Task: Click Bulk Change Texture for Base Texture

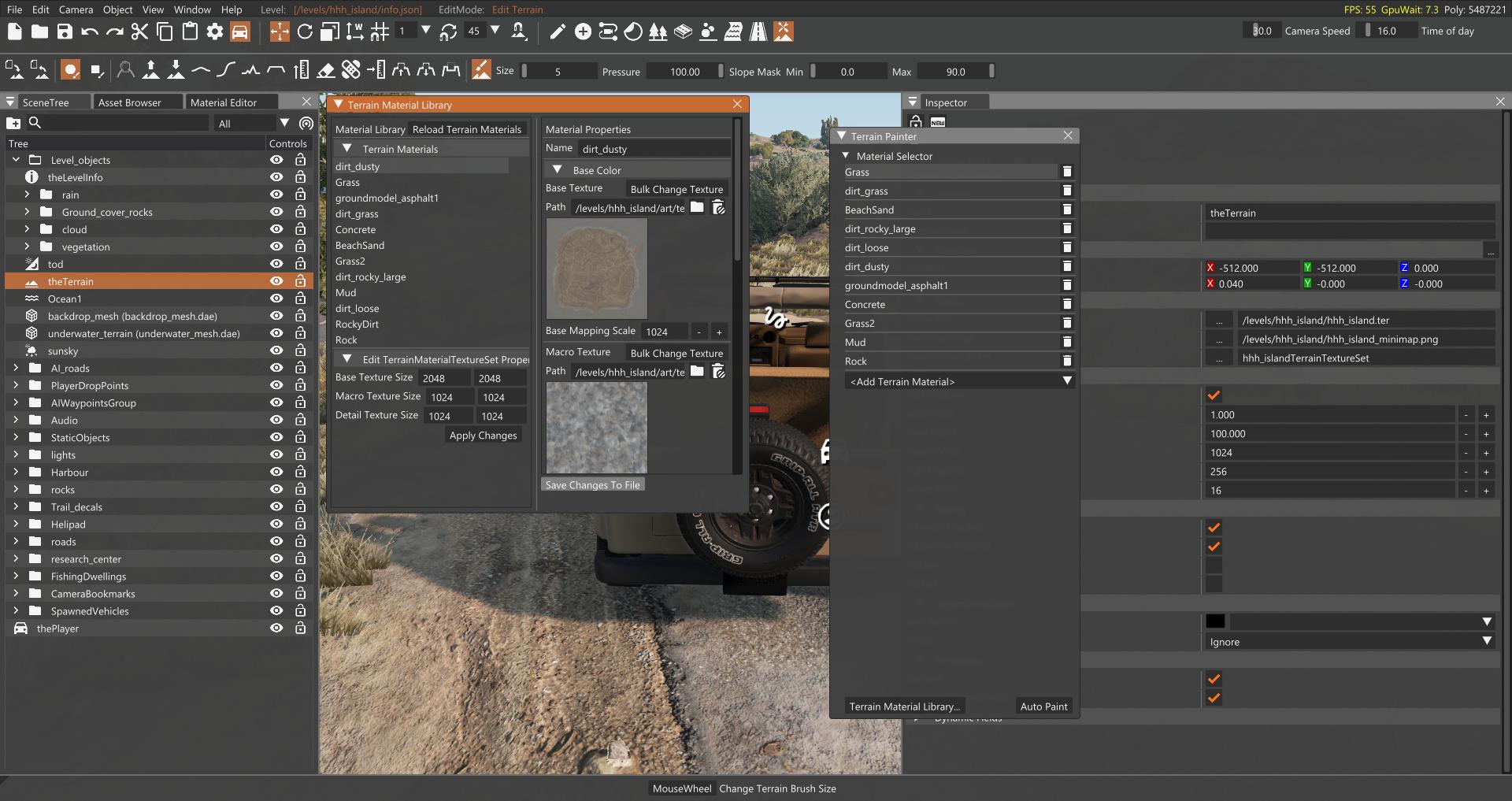Action: [676, 189]
